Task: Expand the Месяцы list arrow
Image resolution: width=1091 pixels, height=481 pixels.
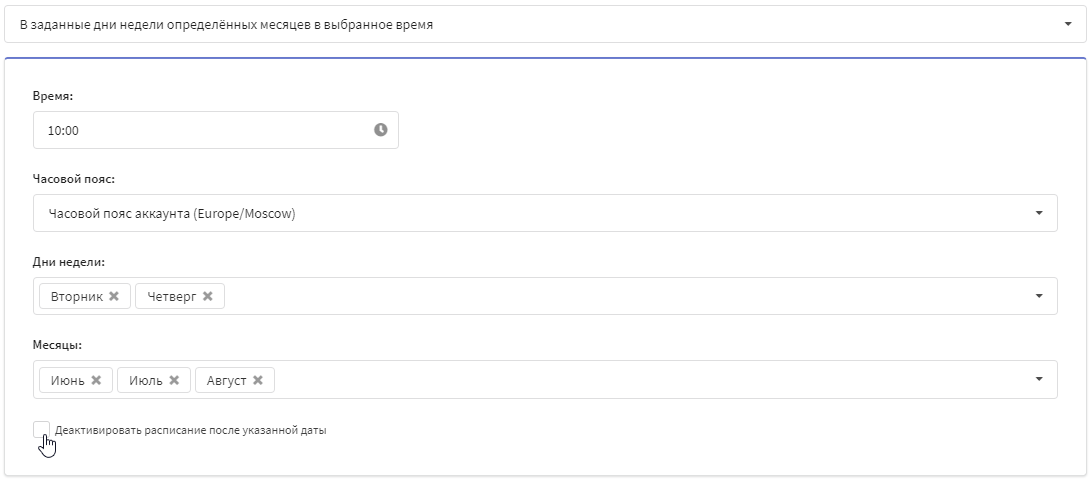Action: 1040,379
